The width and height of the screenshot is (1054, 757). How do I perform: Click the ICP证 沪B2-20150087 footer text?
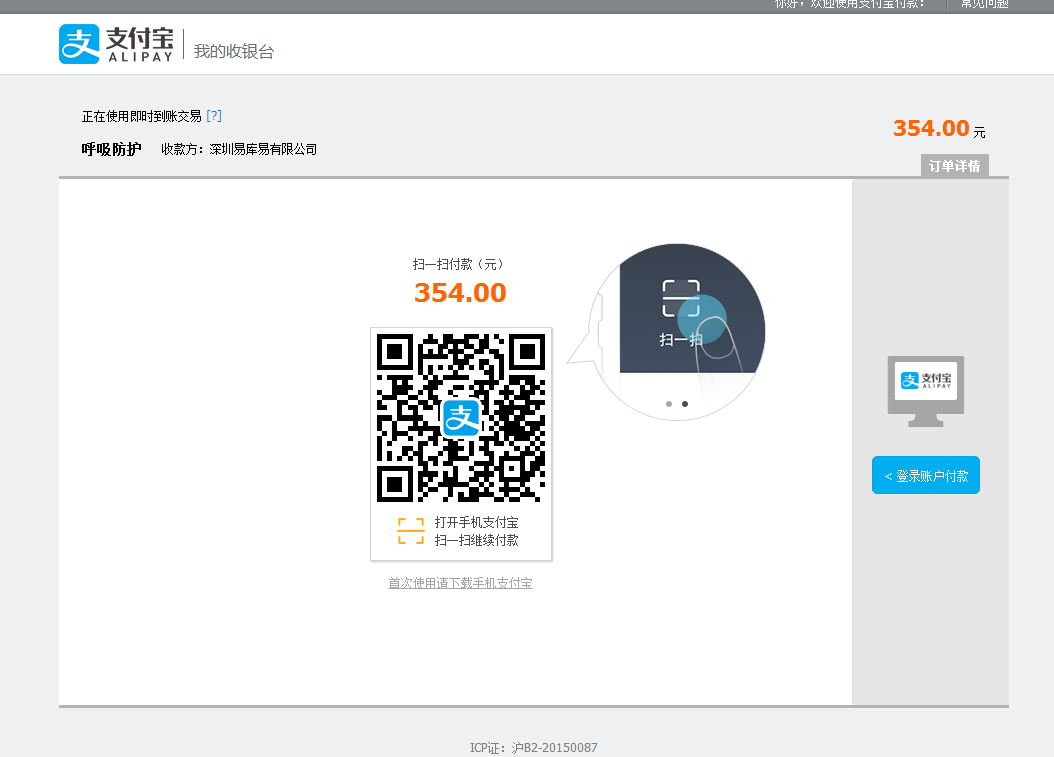coord(534,748)
